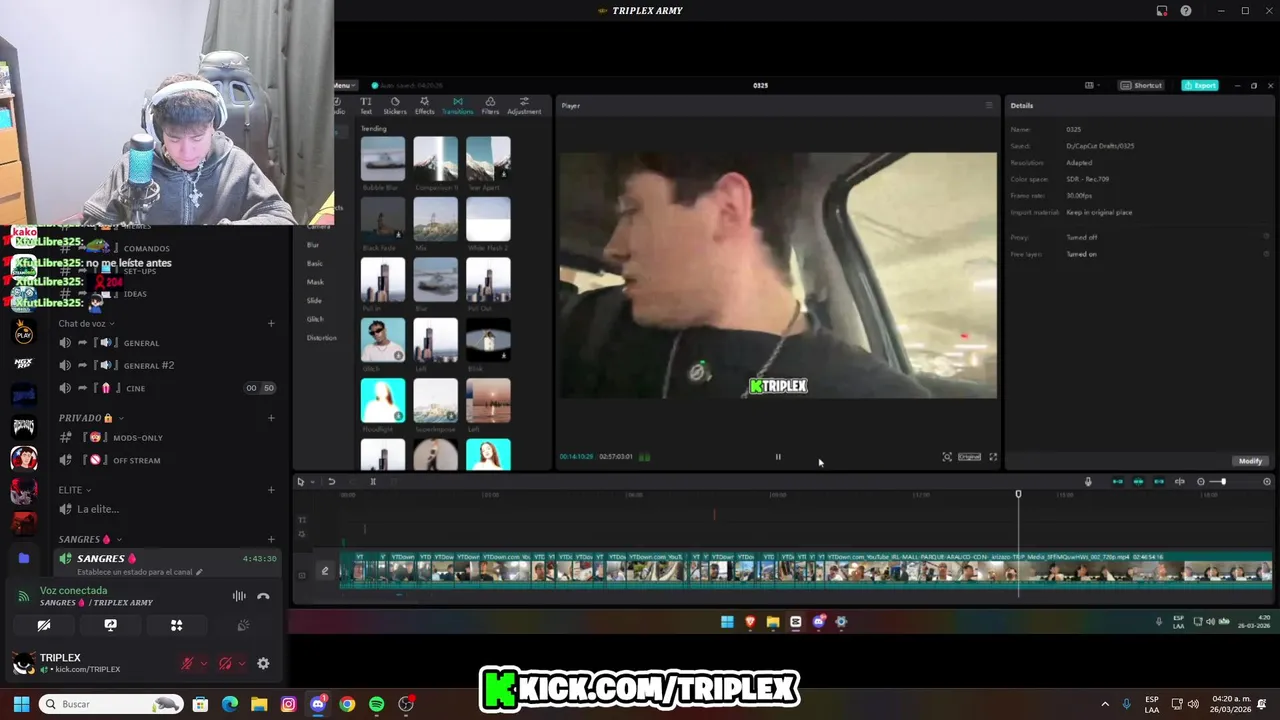Image resolution: width=1280 pixels, height=720 pixels.
Task: Collapse the Chat de voz category
Action: click(x=86, y=324)
